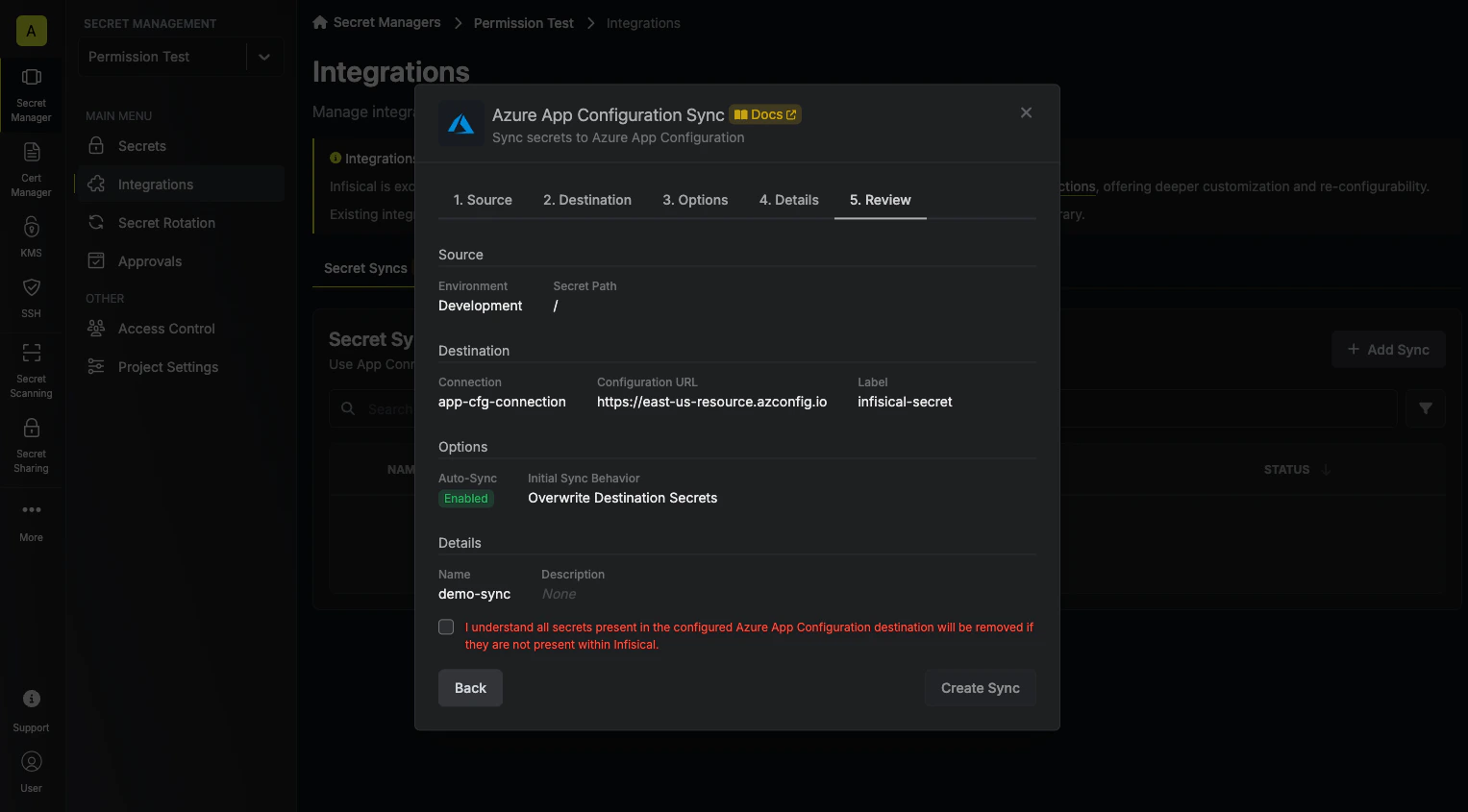Click the configuration URL value
1468x812 pixels.
(711, 402)
